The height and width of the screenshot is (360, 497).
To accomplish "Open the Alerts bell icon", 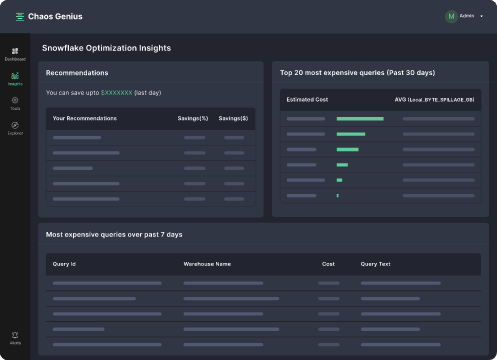I will 15,335.
